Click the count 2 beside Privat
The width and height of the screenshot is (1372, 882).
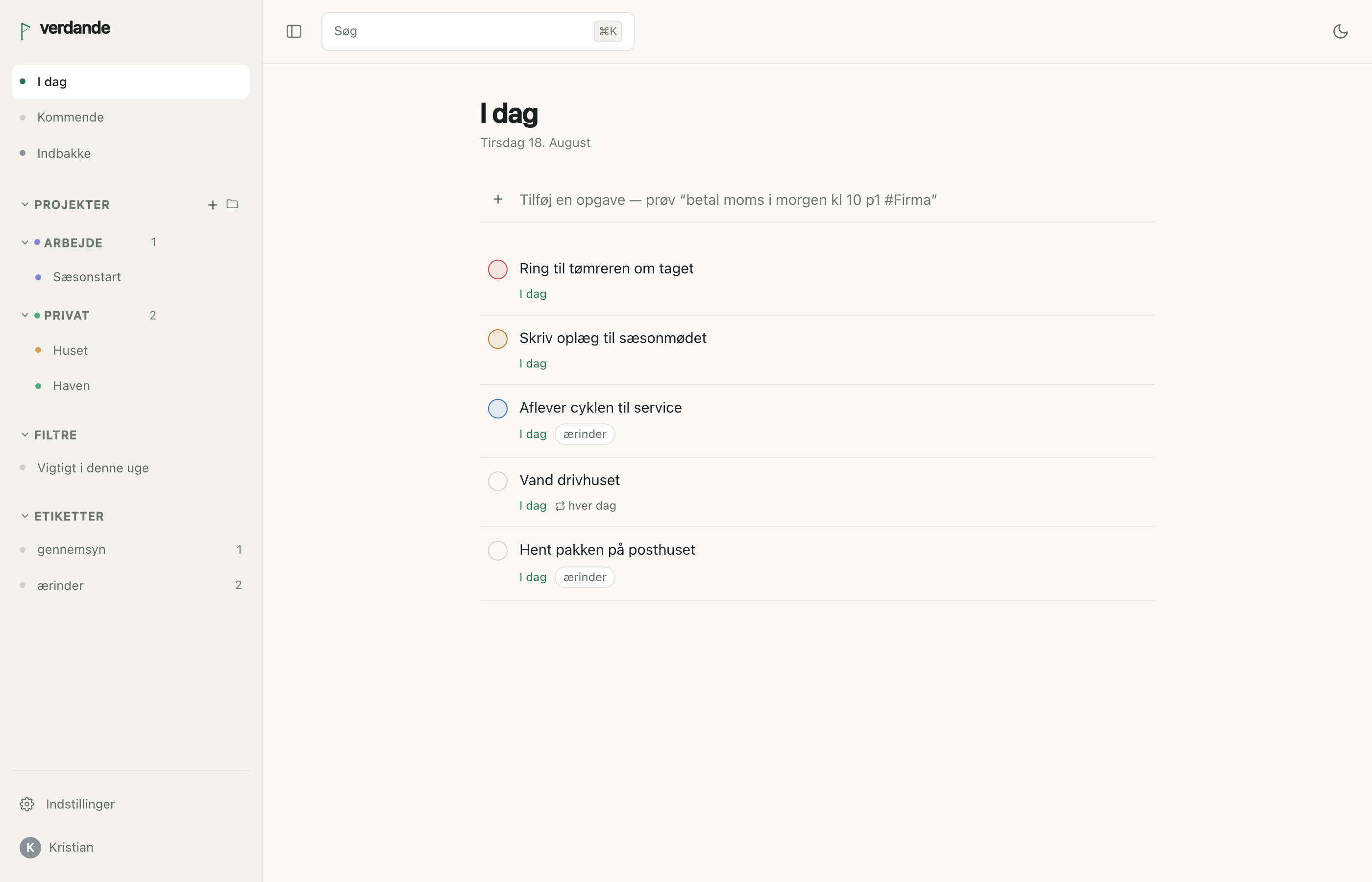coord(153,316)
